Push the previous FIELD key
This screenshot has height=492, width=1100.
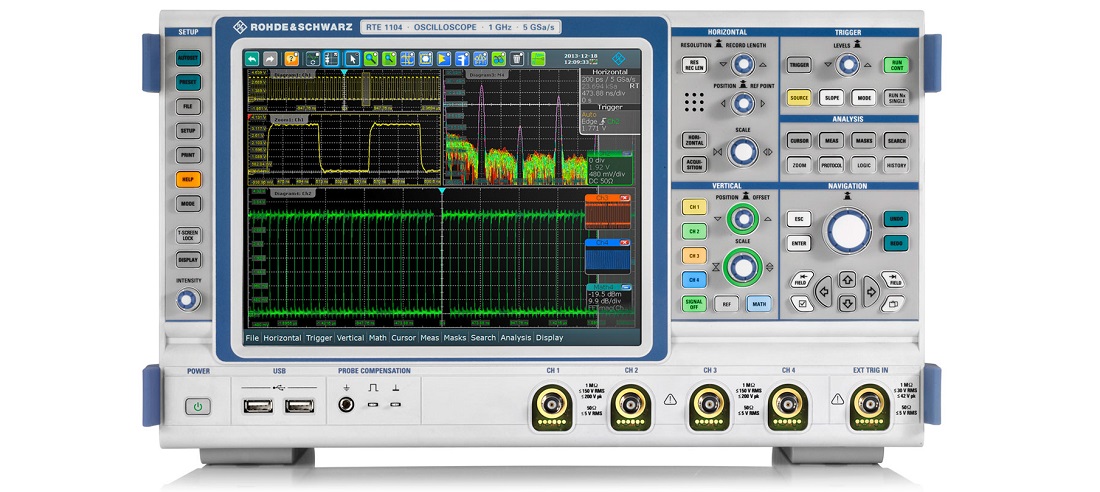[x=801, y=279]
